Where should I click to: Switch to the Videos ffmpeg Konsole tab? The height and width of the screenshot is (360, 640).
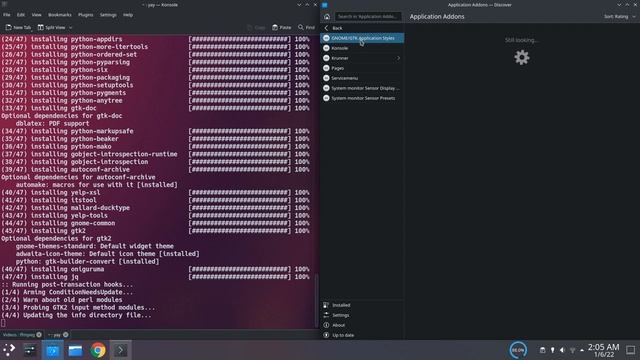(x=19, y=335)
